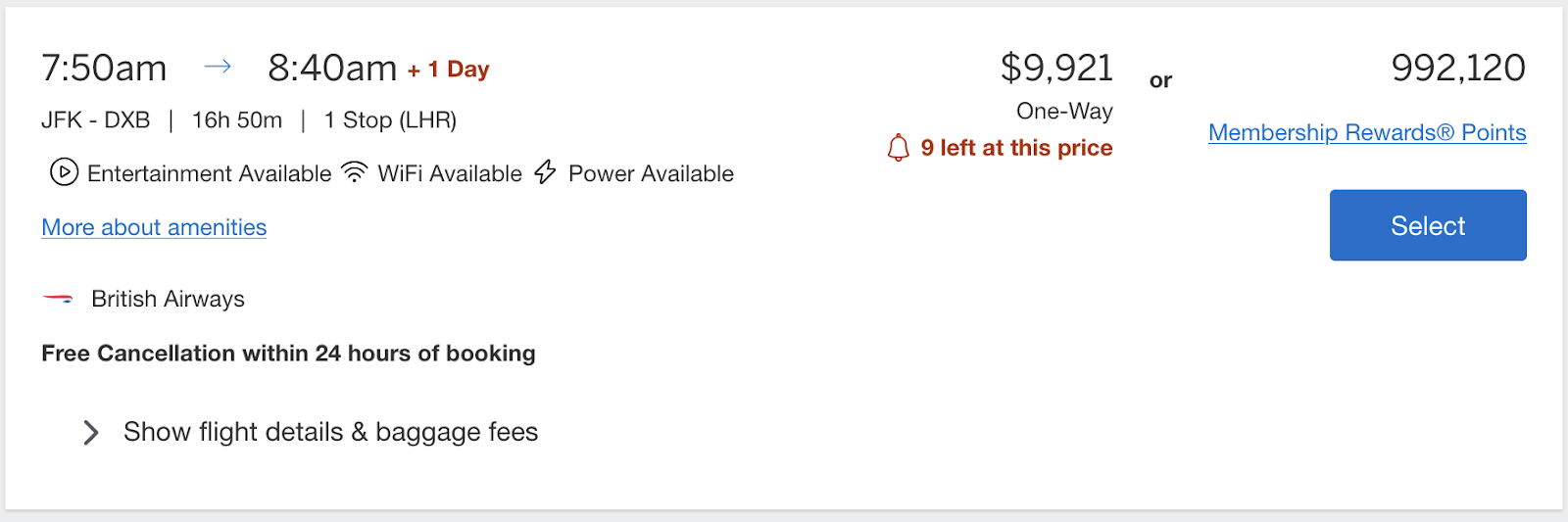Click the 992,120 points amount

[x=1458, y=68]
